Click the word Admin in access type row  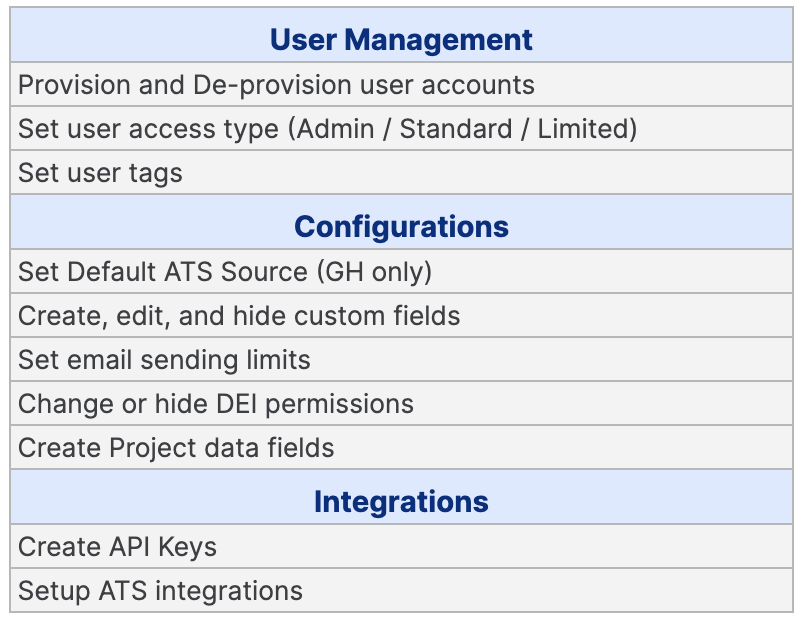335,128
